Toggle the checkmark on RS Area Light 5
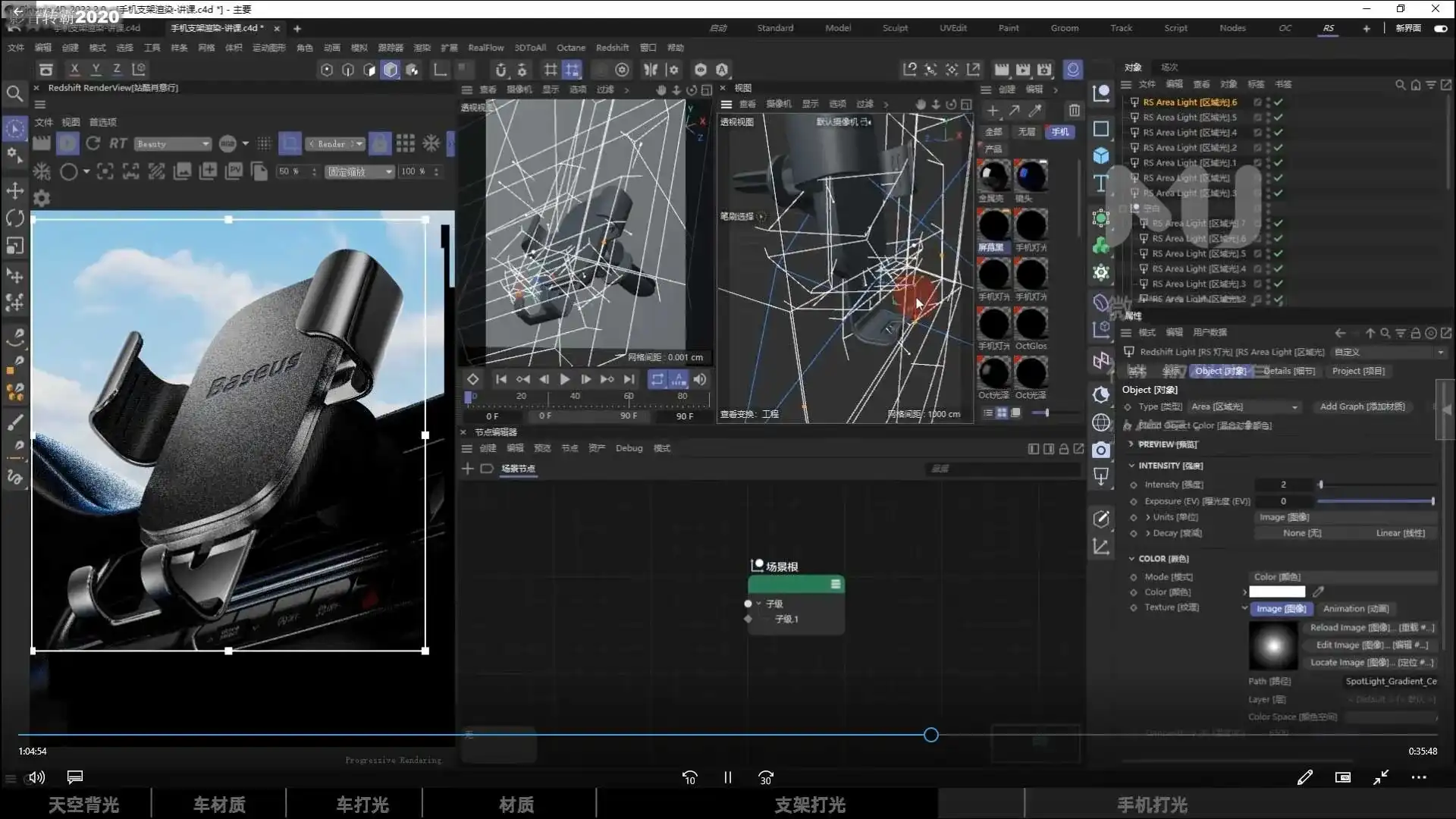Image resolution: width=1456 pixels, height=819 pixels. (x=1279, y=118)
